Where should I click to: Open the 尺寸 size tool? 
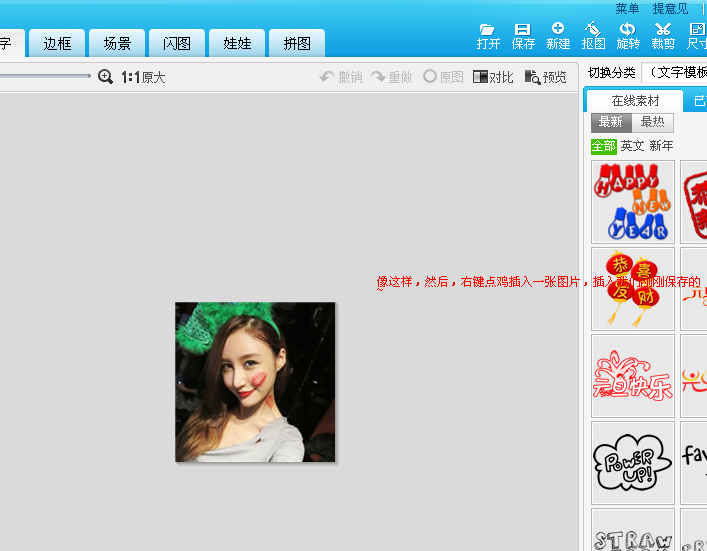697,36
